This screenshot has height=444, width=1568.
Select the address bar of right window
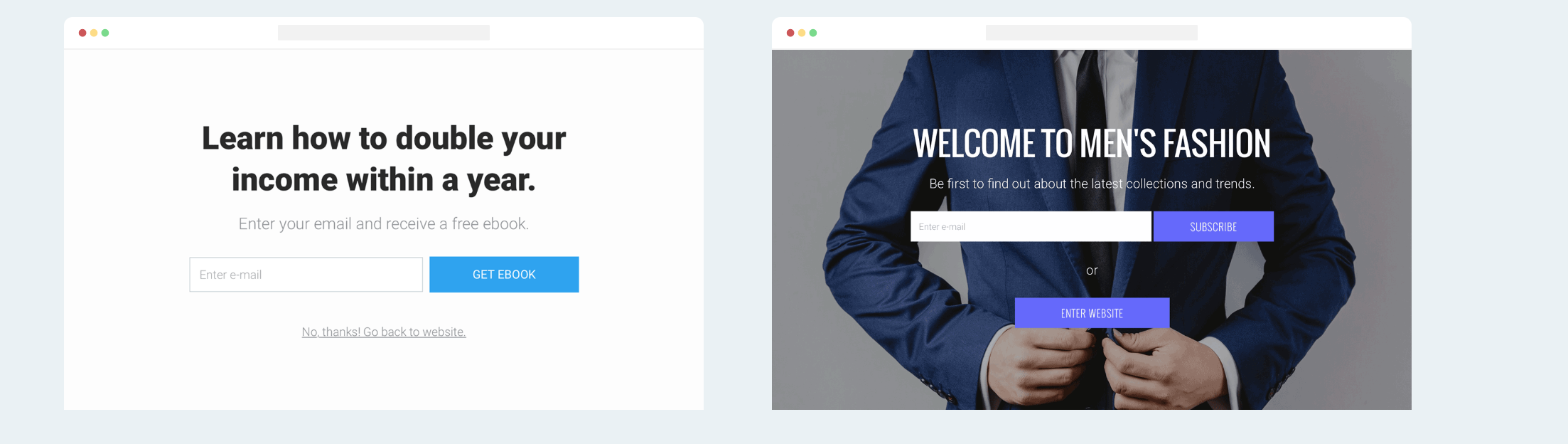[x=1092, y=33]
